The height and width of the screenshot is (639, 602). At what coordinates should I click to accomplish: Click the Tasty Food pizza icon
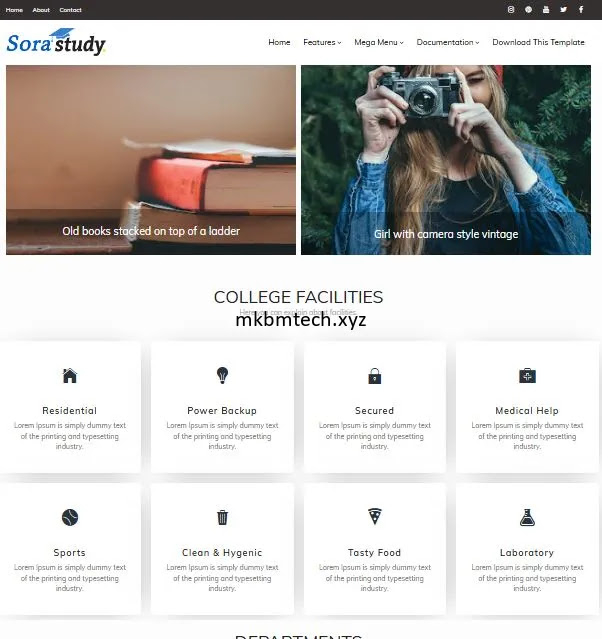(x=375, y=516)
